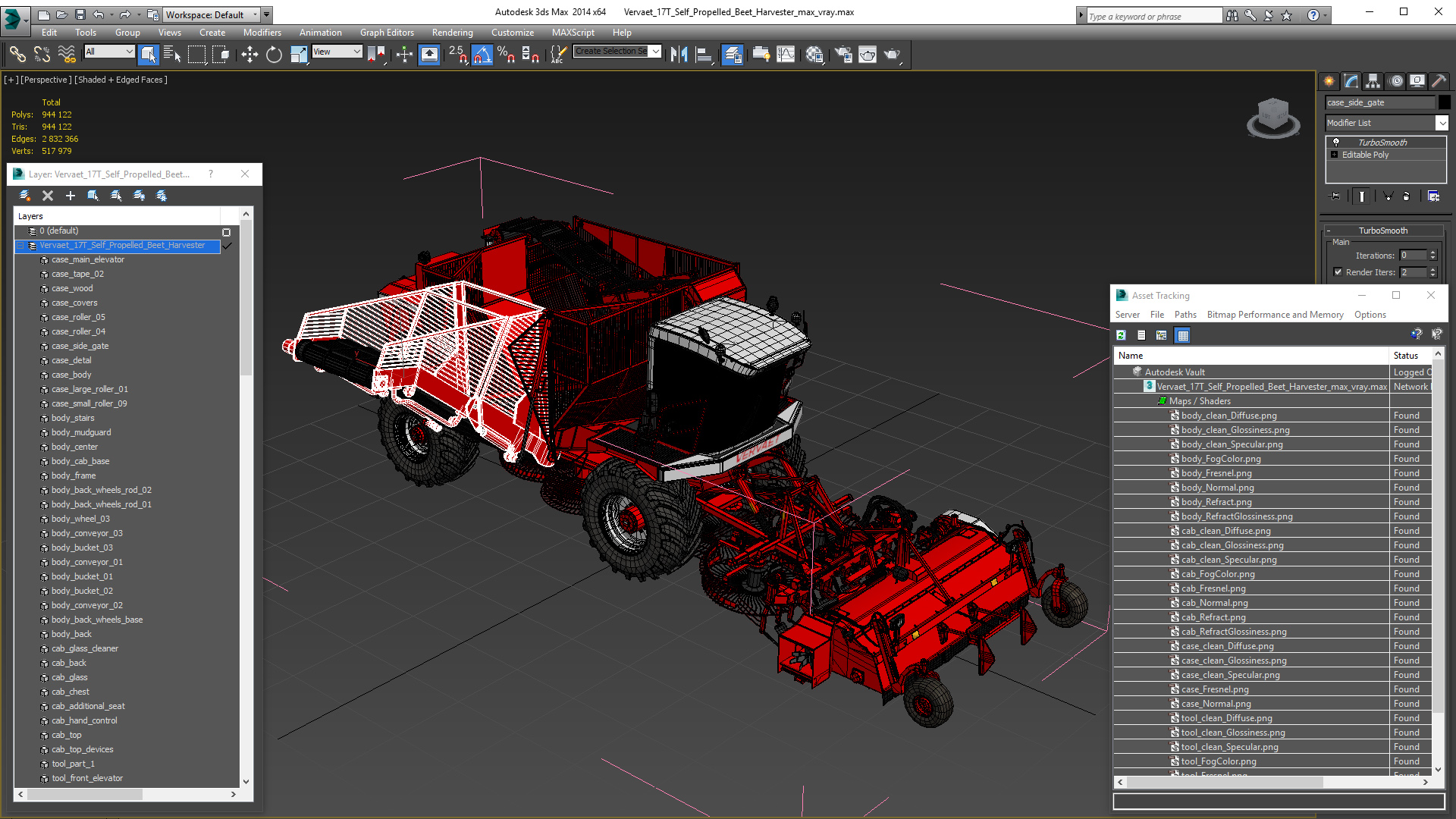Viewport: 1456px width, 819px height.
Task: Click the object name input field
Action: tap(1379, 102)
